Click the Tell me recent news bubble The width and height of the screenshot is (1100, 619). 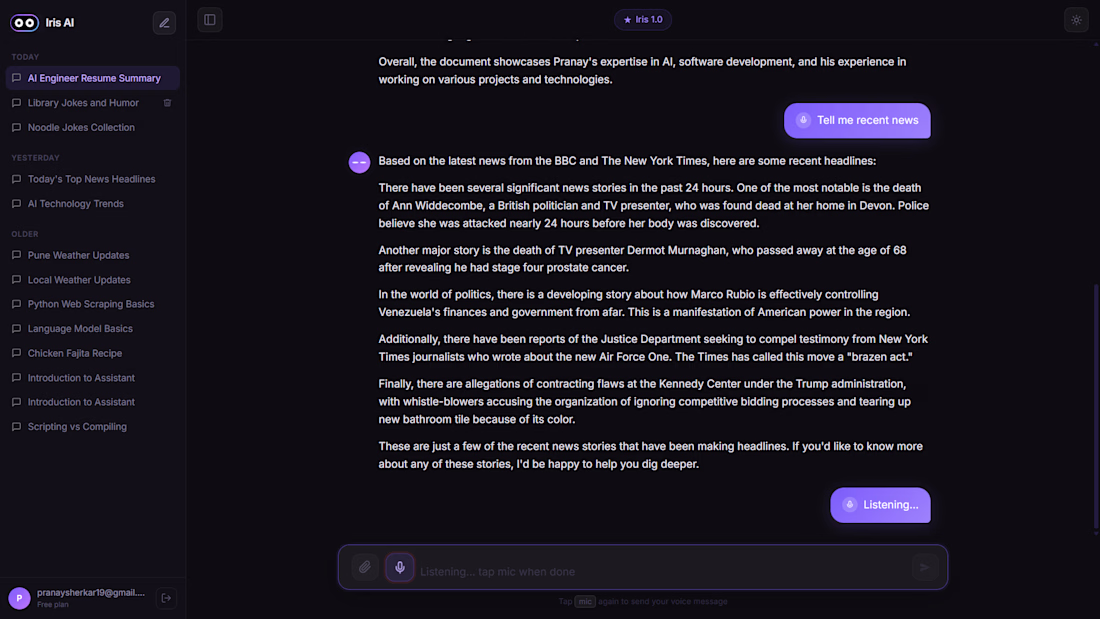tap(857, 120)
